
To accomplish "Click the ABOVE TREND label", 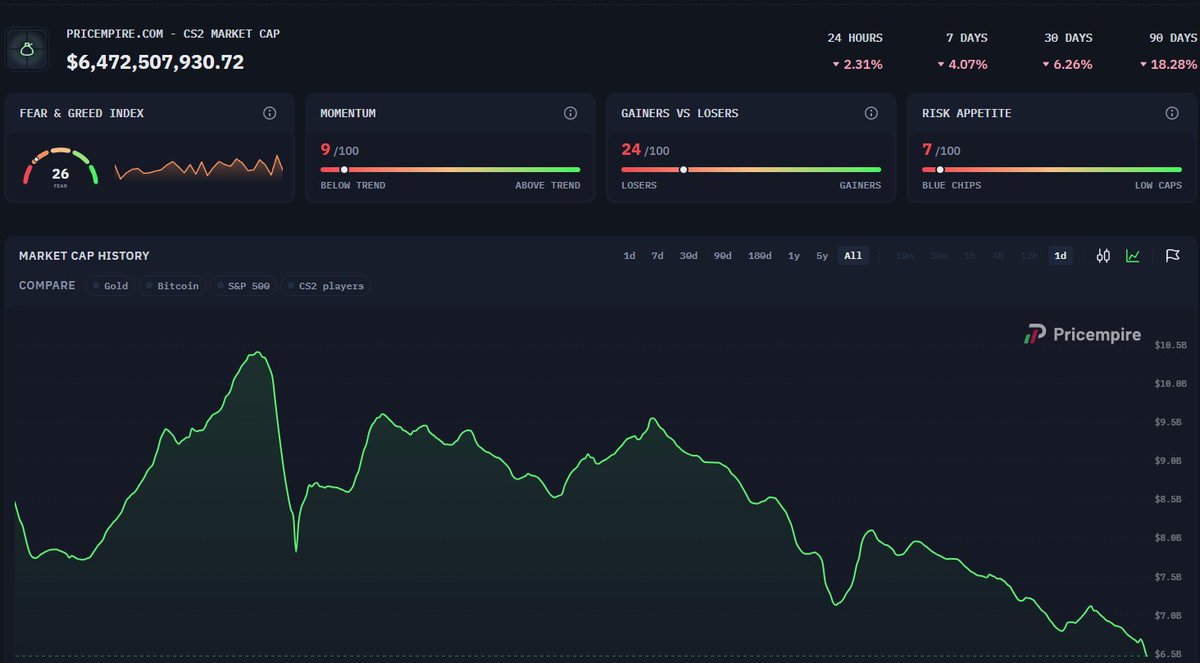I will tap(547, 185).
